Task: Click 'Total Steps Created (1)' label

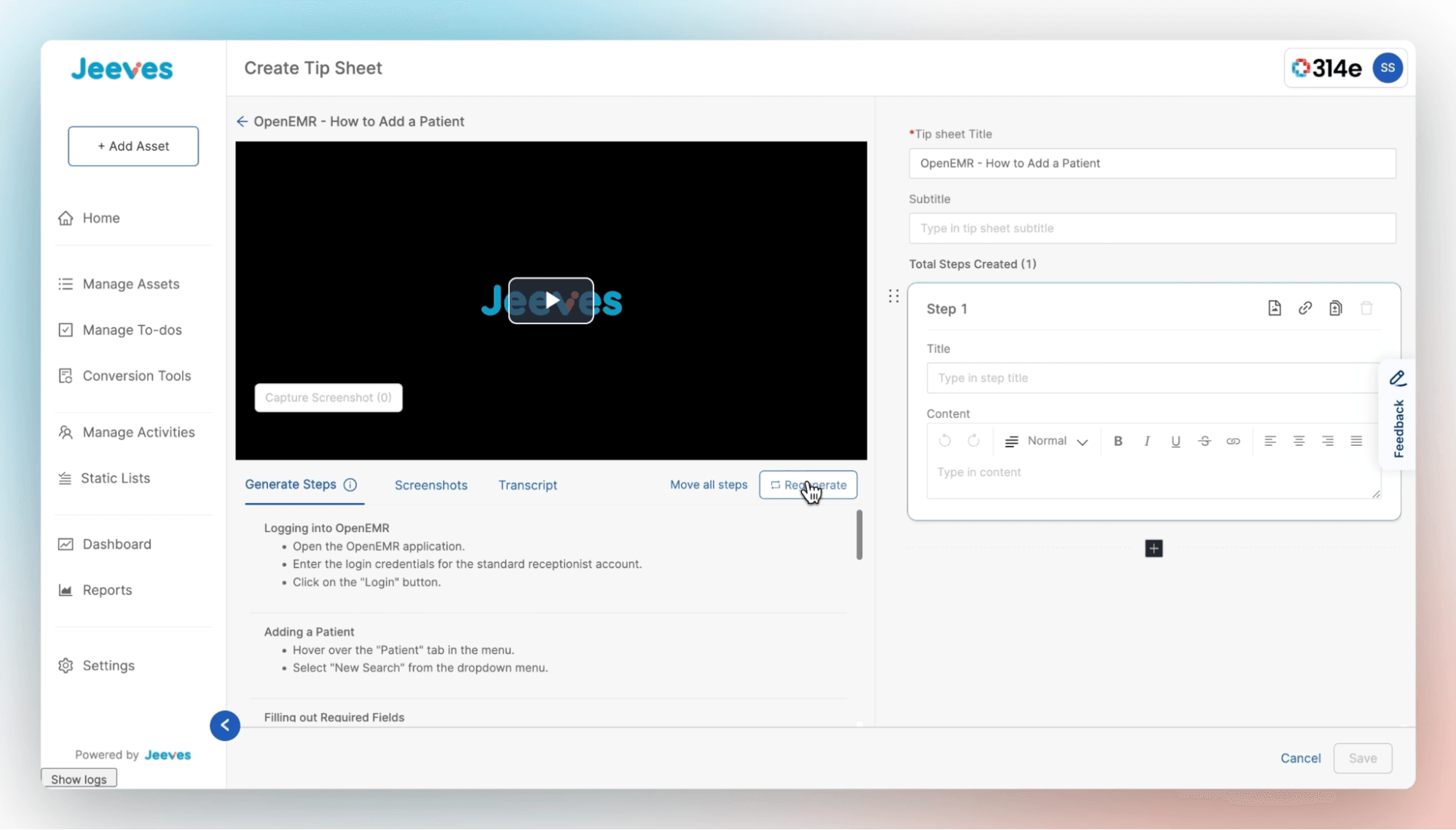Action: point(972,264)
